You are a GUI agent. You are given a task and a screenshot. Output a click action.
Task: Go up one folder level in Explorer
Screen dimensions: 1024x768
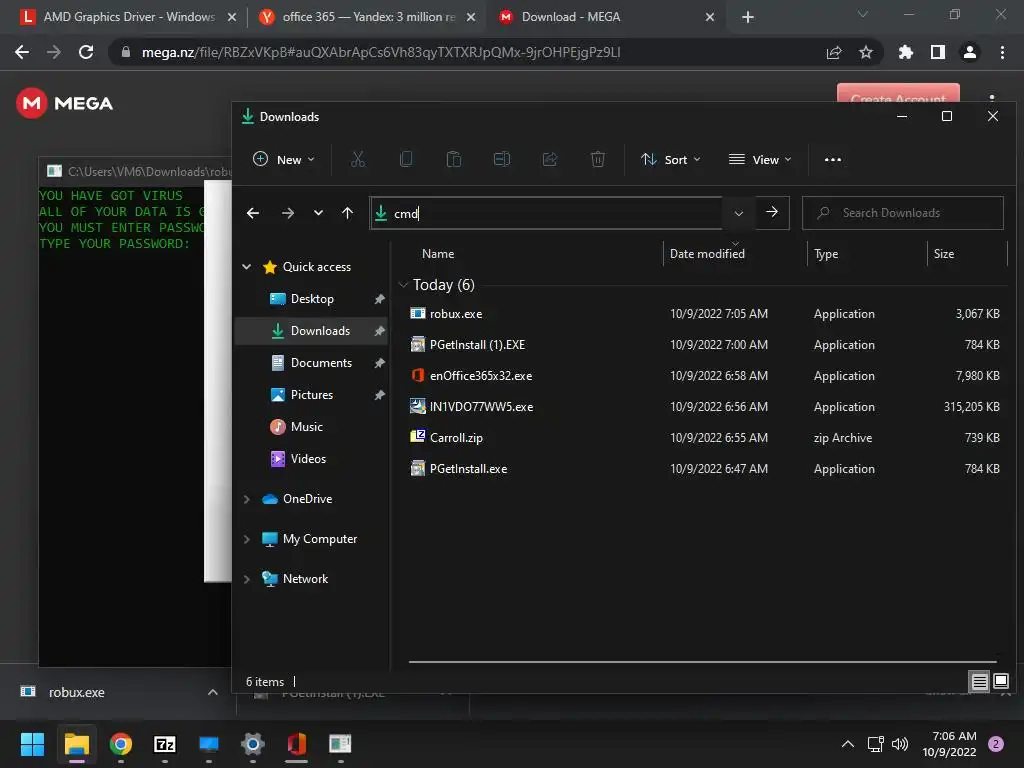[x=347, y=213]
